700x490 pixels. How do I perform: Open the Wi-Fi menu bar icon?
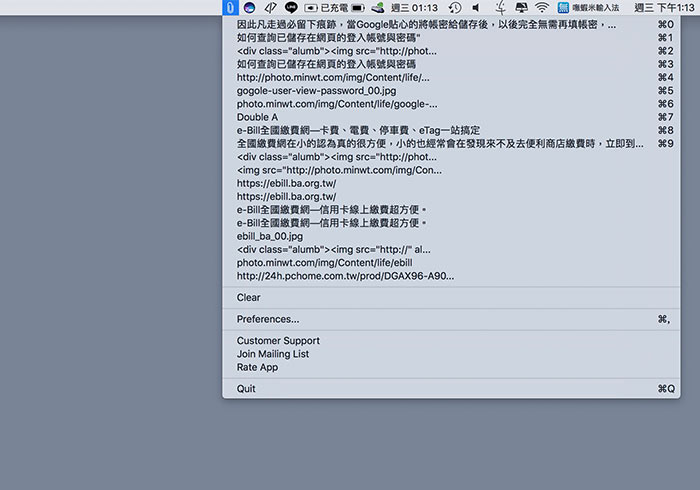tap(542, 8)
